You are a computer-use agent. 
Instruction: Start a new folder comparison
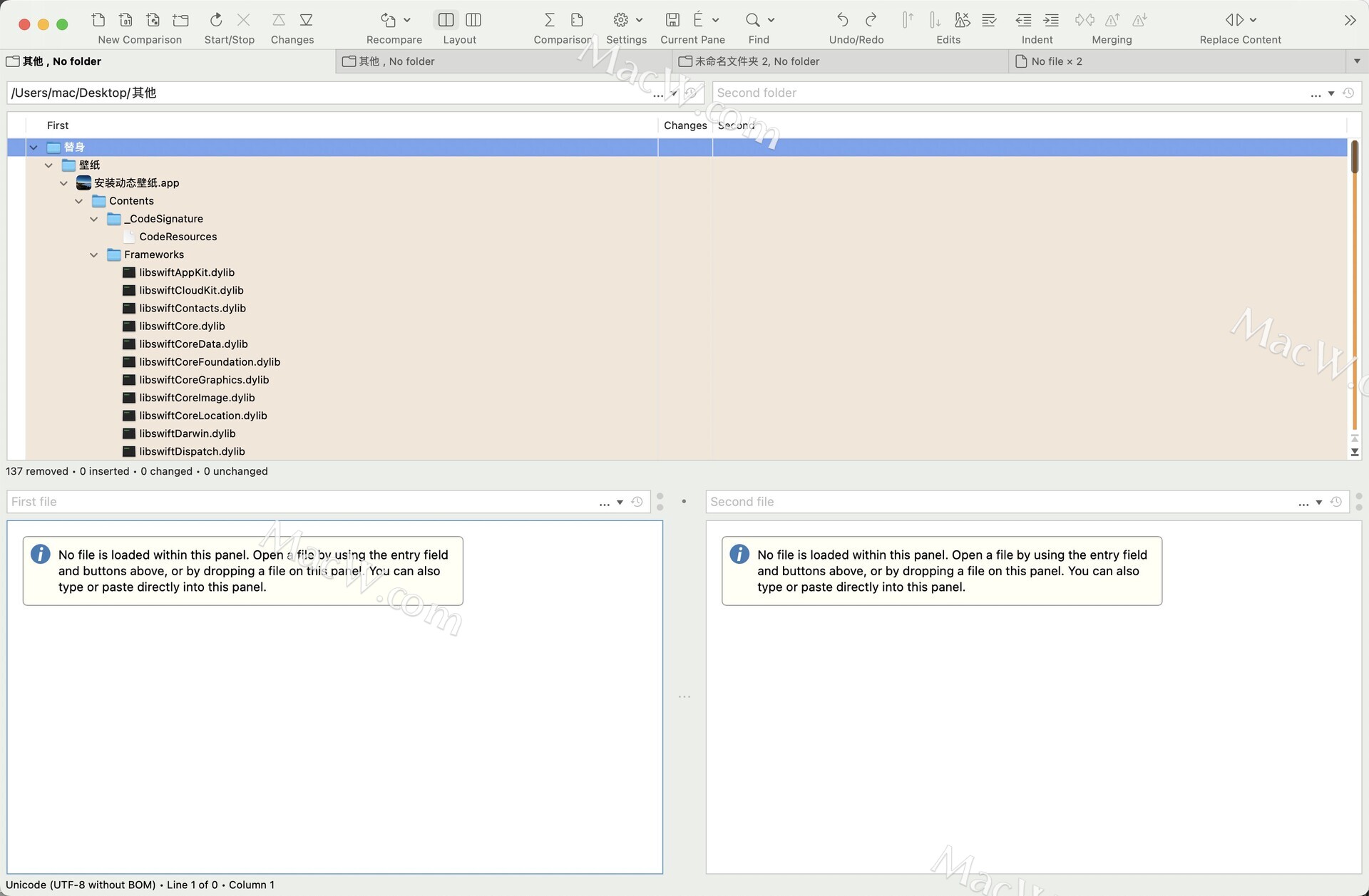pyautogui.click(x=181, y=20)
